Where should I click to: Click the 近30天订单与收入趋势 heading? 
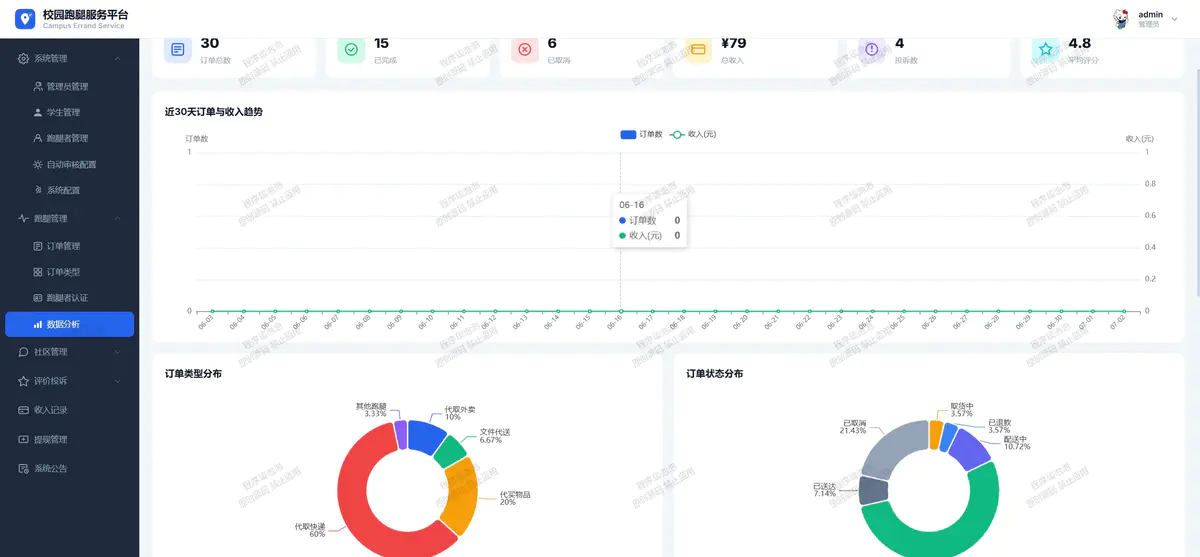coord(214,112)
